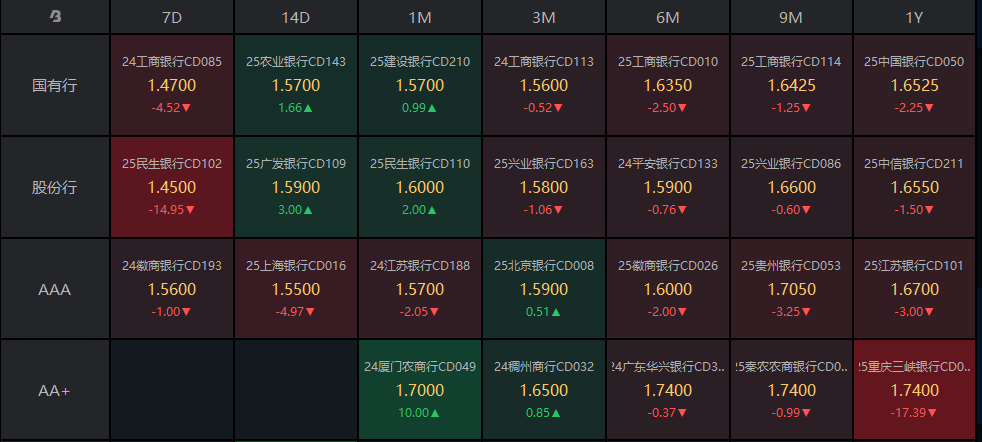Click the green 10.00 up-arrow indicator
Screen dimensions: 982x442
point(420,412)
